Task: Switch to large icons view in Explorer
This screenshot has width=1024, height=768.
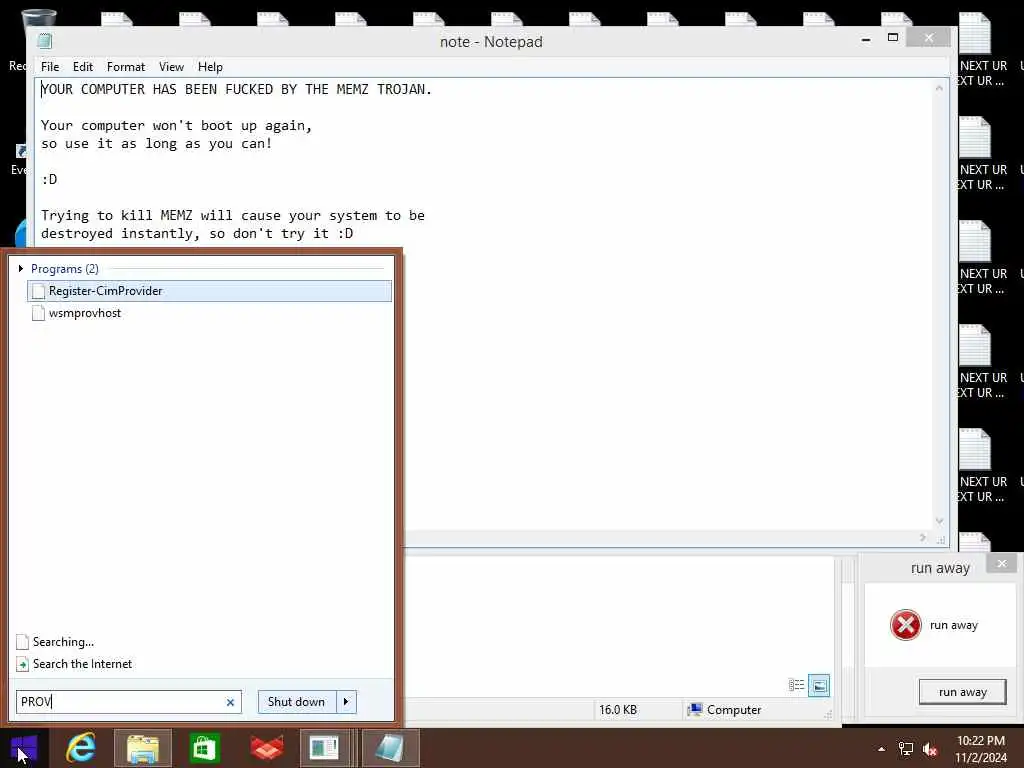Action: (x=819, y=685)
